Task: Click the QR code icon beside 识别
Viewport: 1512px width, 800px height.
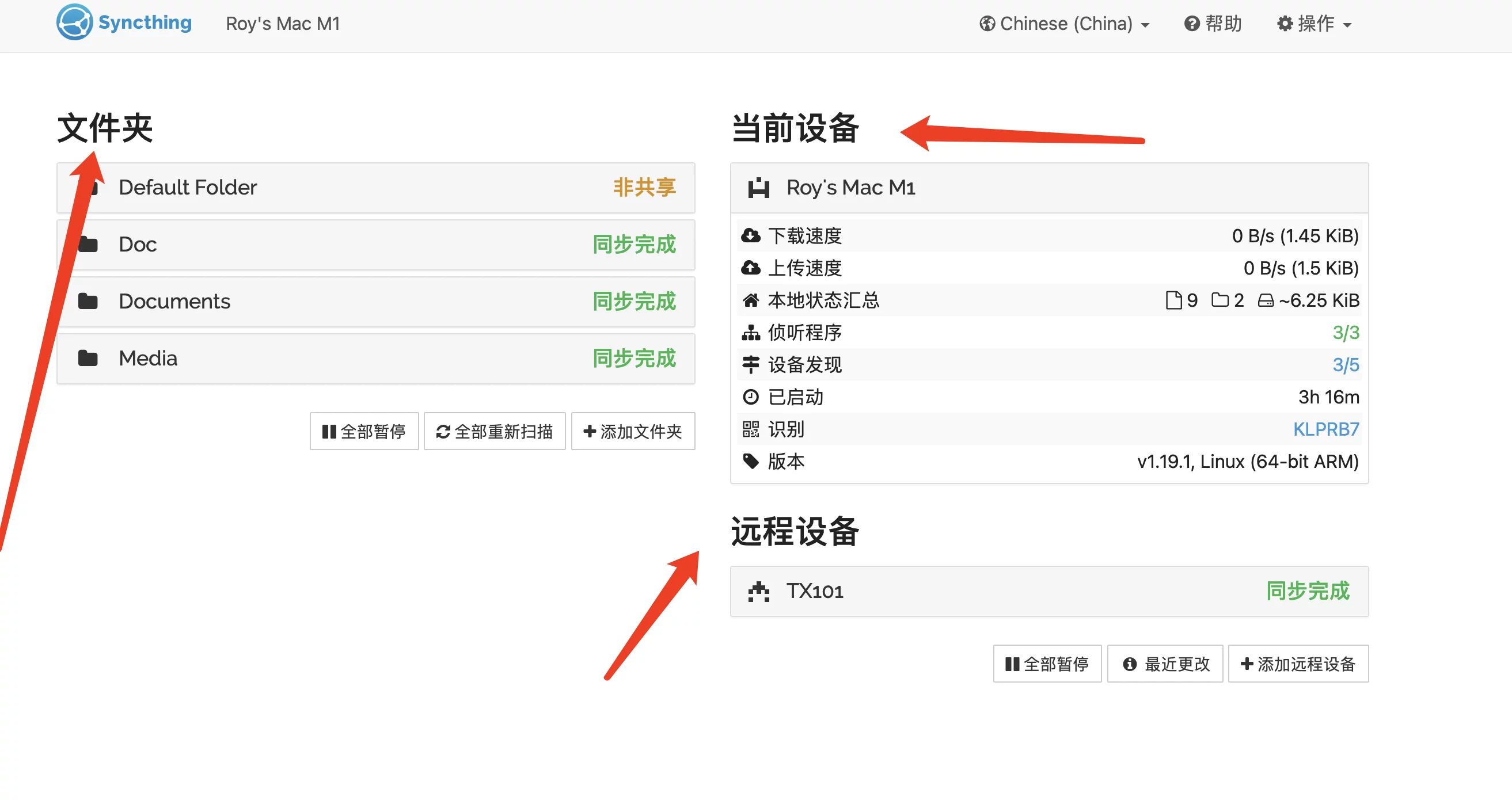Action: tap(750, 429)
